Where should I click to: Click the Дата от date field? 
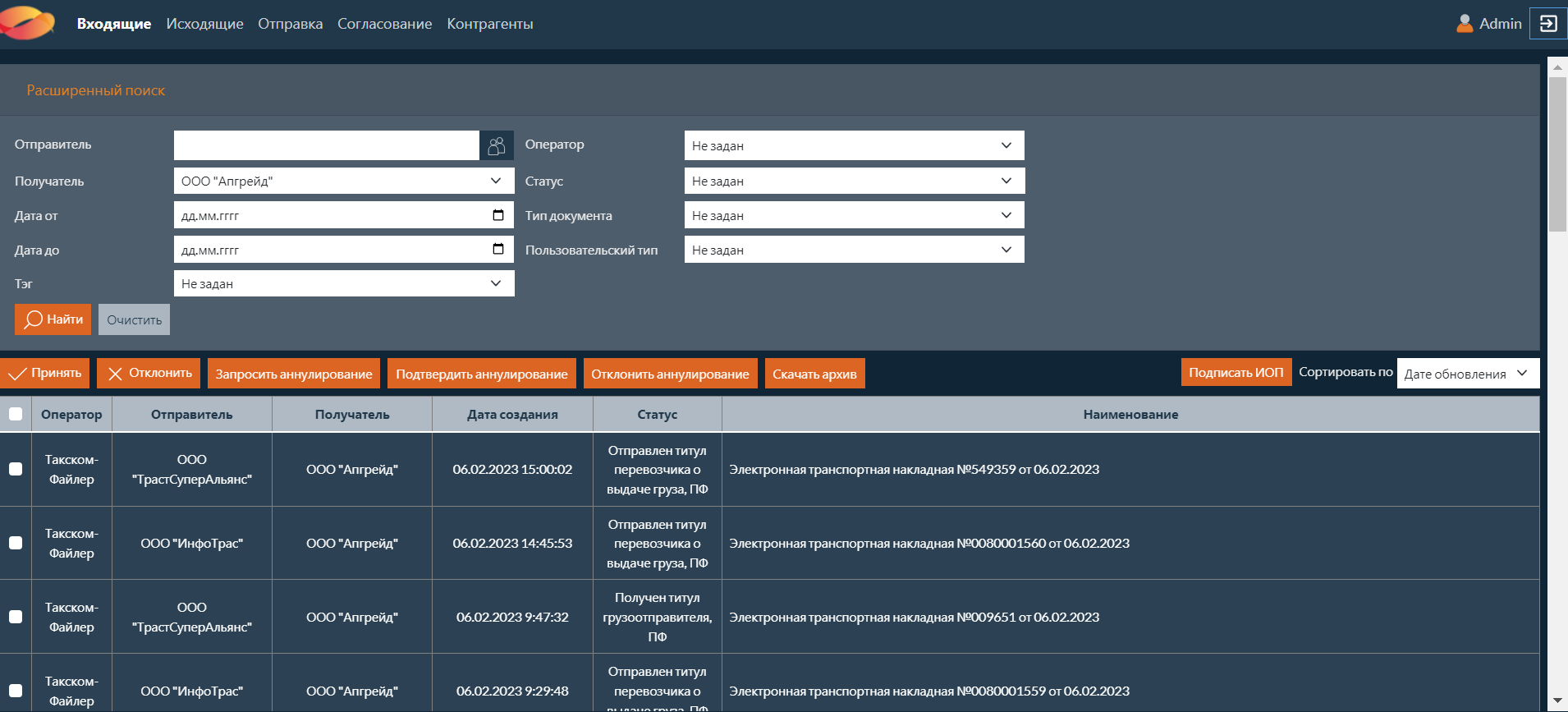coord(344,215)
